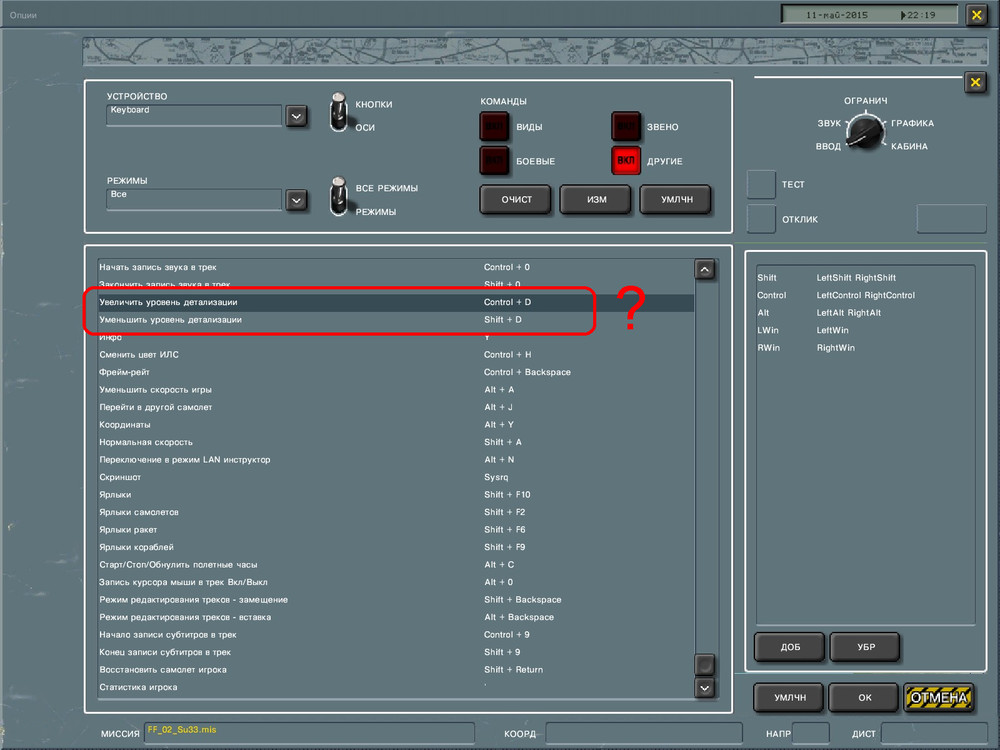Viewport: 1000px width, 750px height.
Task: Confirm with the ОК button
Action: (x=864, y=698)
